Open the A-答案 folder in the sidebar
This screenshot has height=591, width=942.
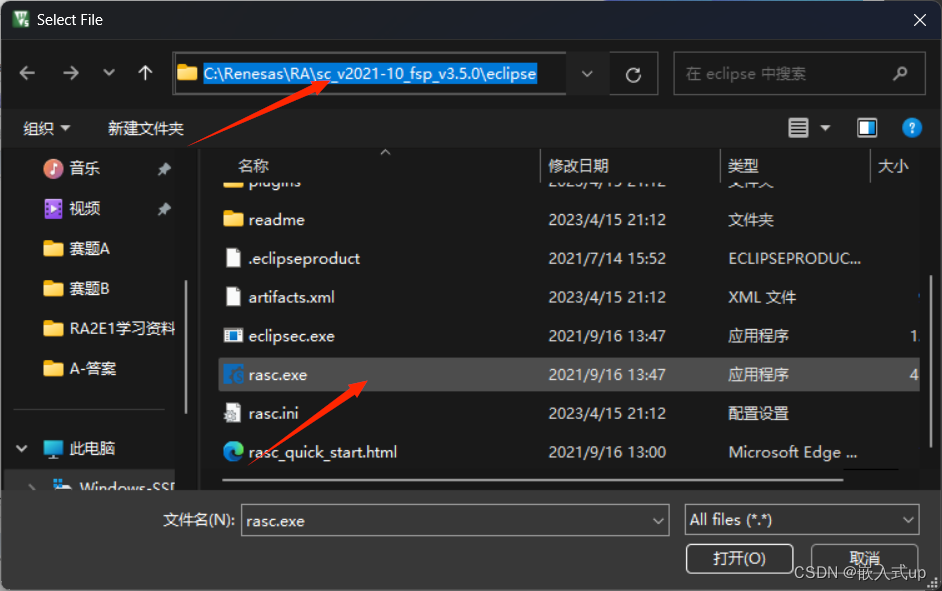pyautogui.click(x=93, y=368)
